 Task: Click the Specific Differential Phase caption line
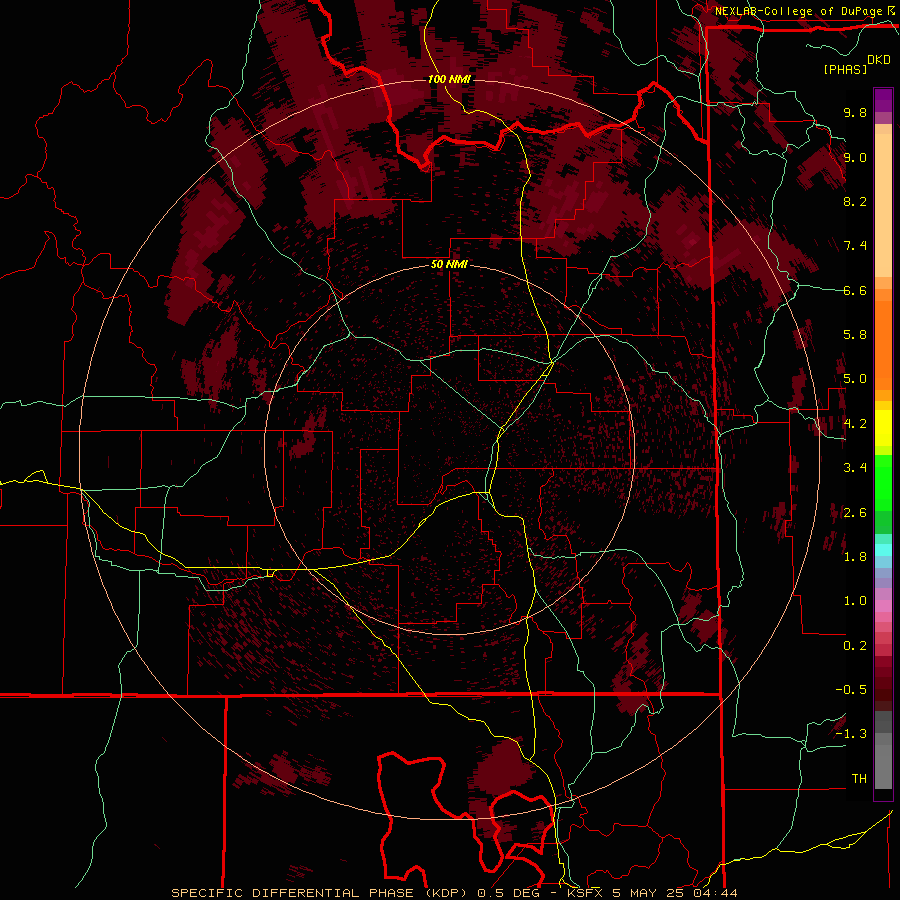(x=454, y=893)
